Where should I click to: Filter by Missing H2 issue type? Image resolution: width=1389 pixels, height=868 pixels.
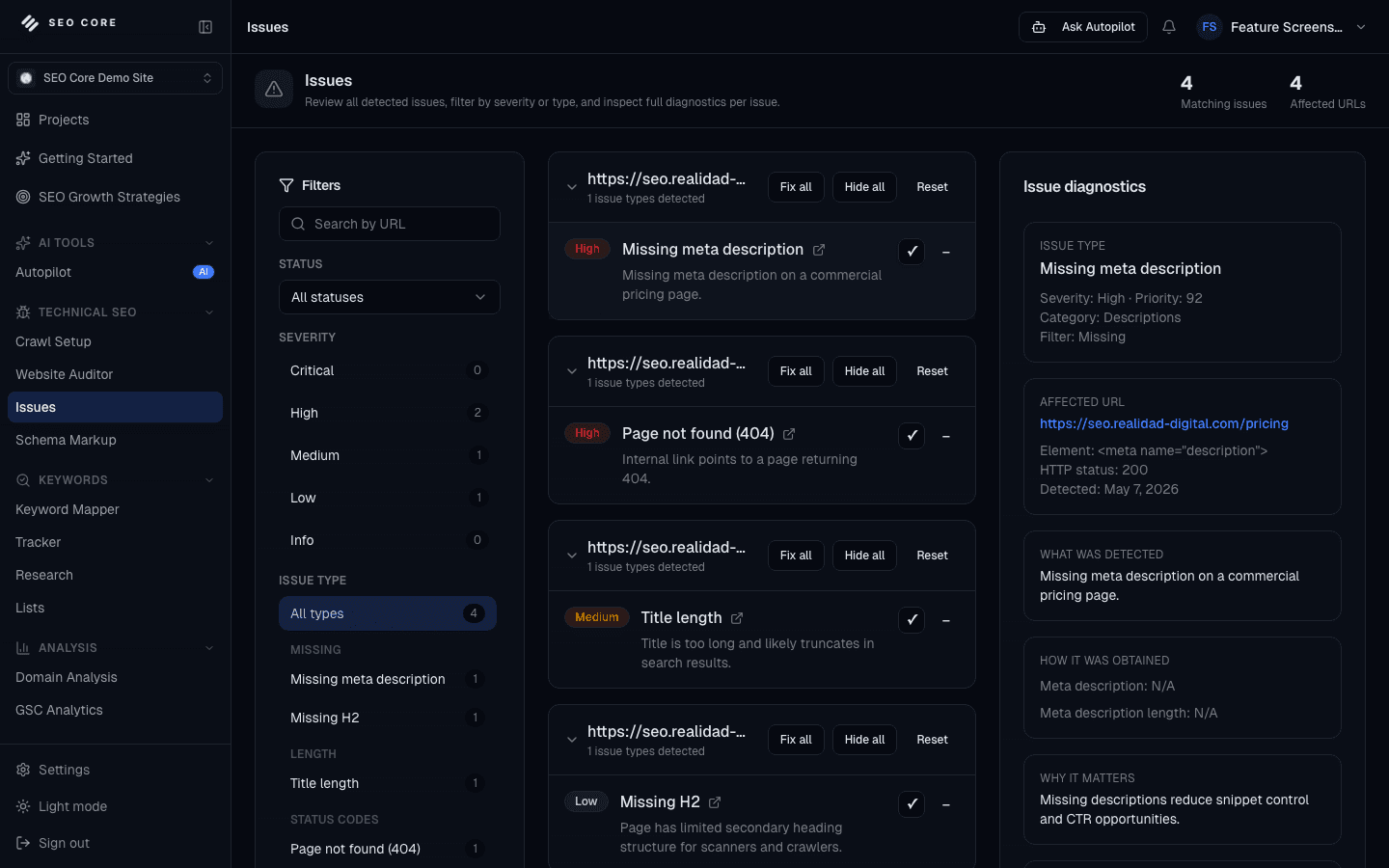click(388, 718)
